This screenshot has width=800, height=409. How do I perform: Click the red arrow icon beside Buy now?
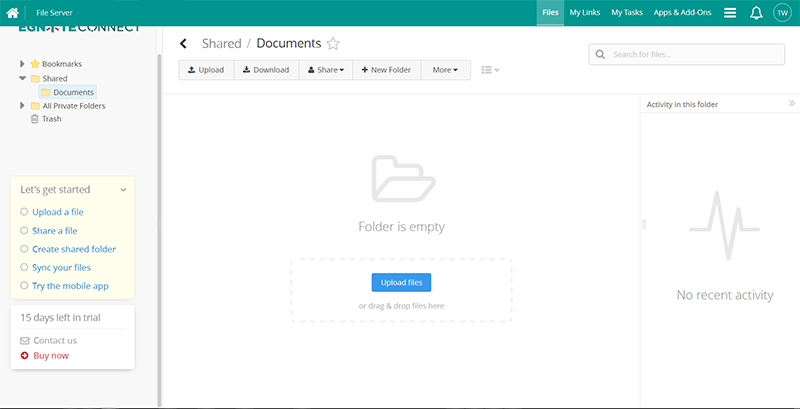coord(24,355)
